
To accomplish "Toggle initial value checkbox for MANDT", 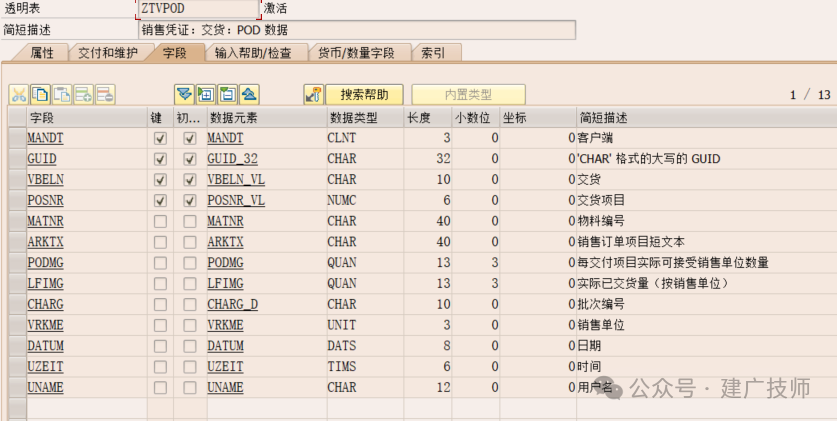I will click(189, 138).
